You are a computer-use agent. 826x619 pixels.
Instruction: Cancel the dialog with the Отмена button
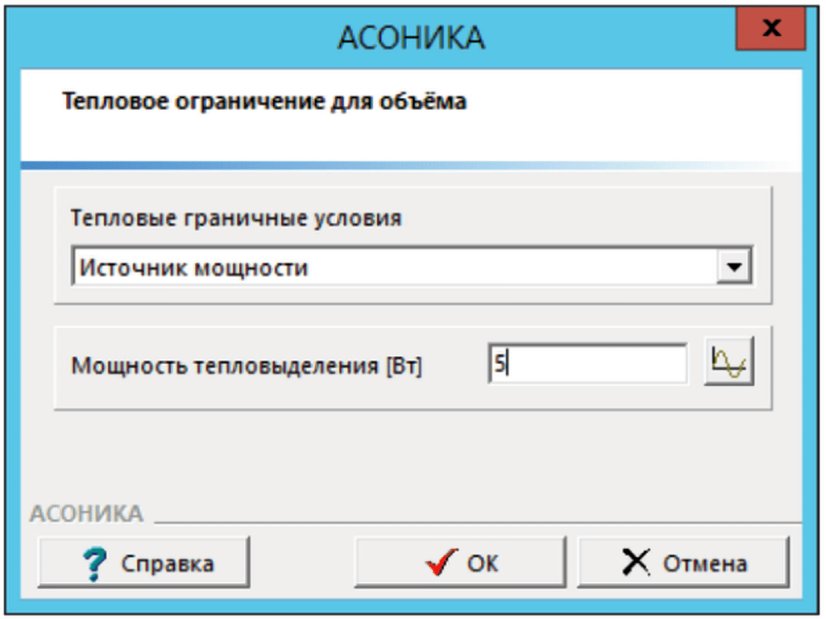pyautogui.click(x=683, y=562)
